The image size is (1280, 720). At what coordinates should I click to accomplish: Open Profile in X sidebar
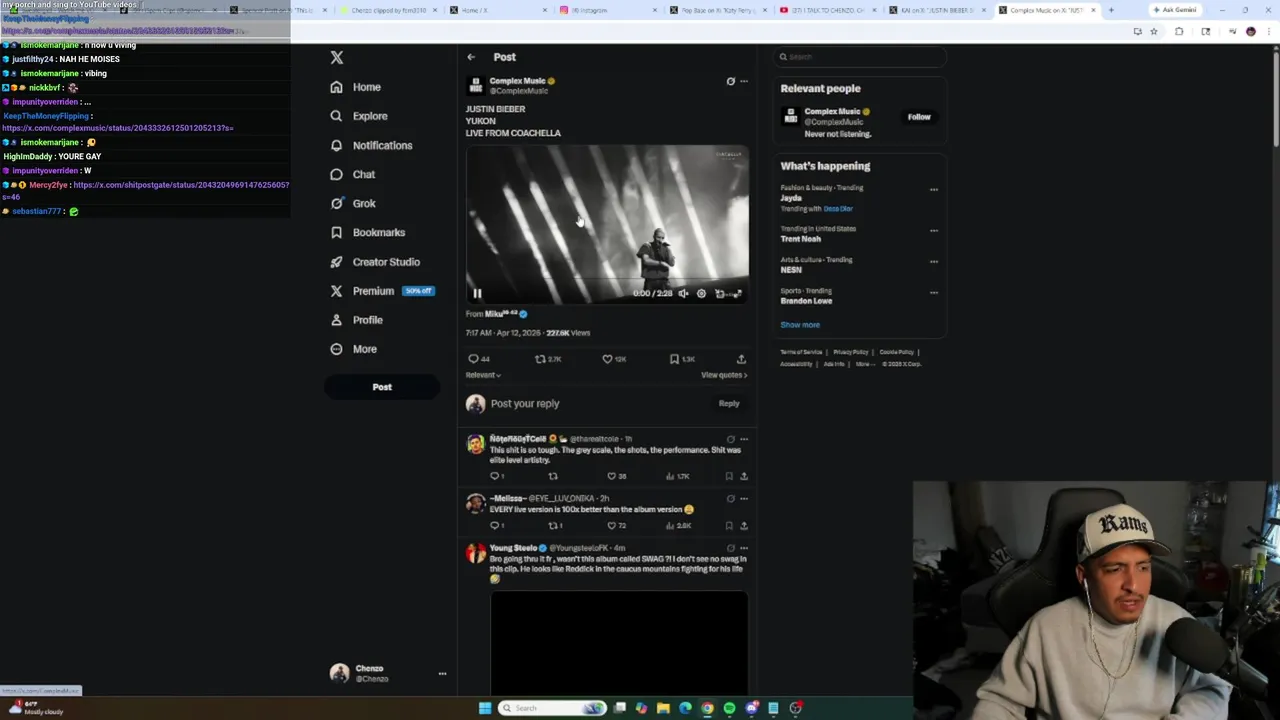357,320
